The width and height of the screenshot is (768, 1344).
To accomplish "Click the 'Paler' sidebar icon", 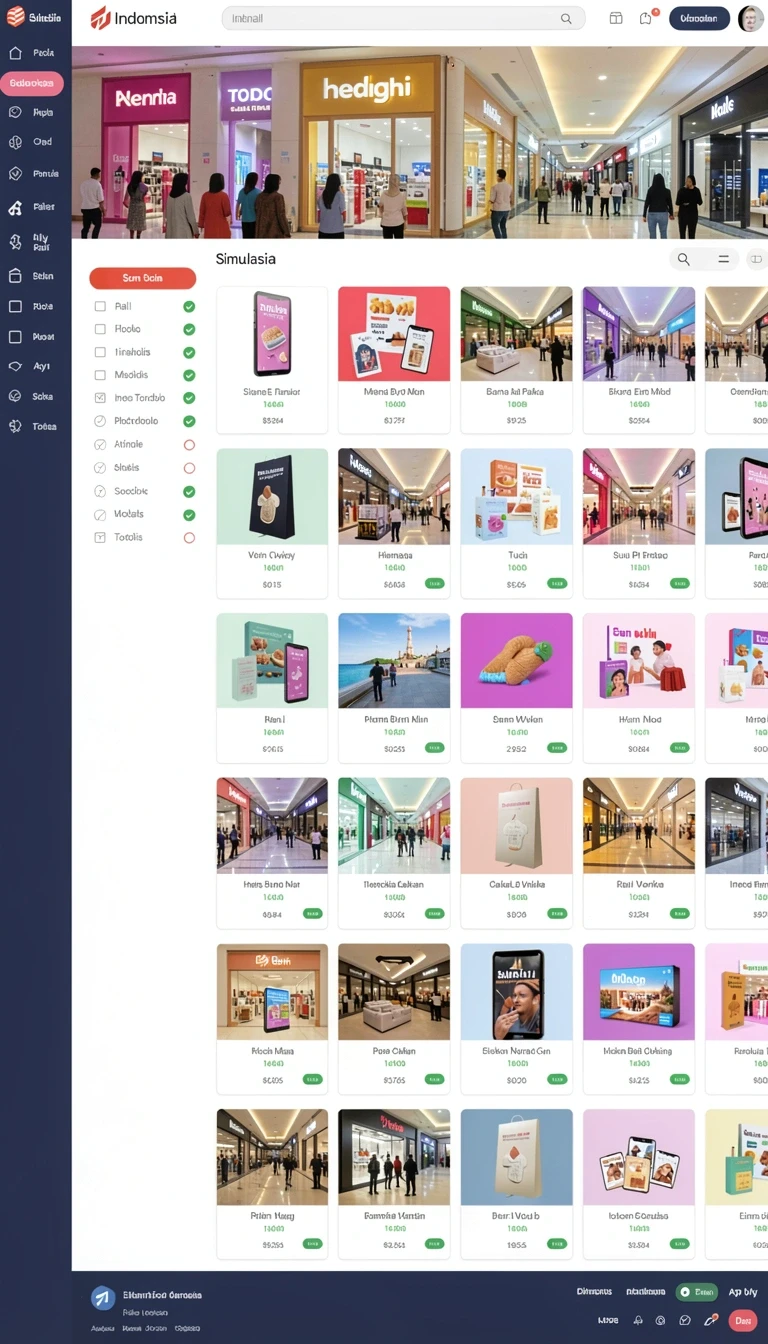I will click(x=15, y=207).
